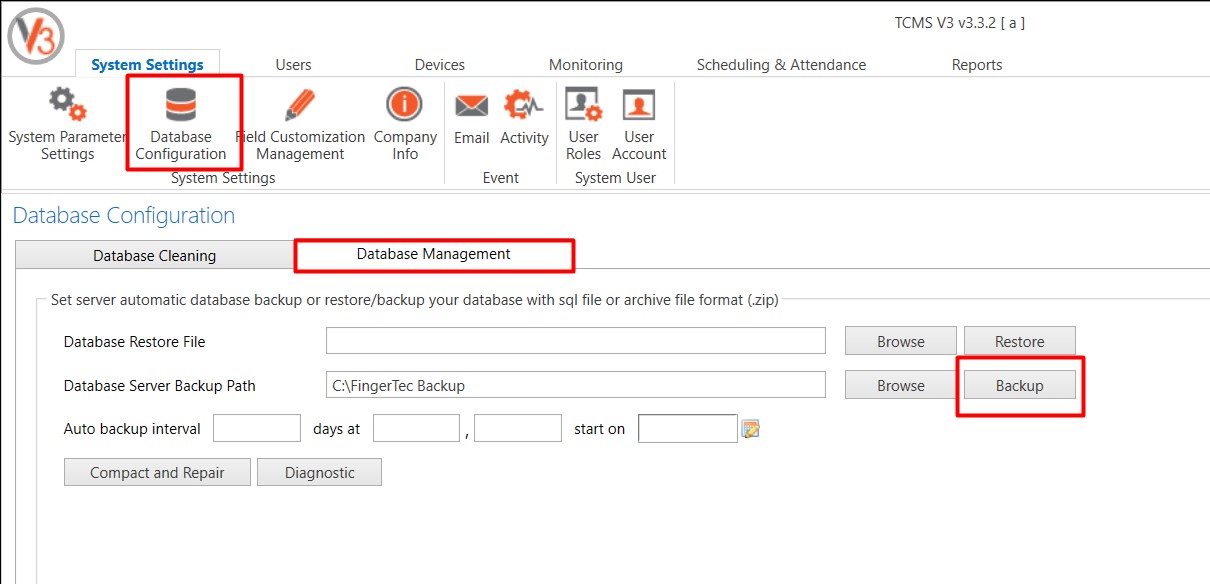Click Browse beside Database Restore File
Screen dimensions: 1210x584
coord(900,341)
